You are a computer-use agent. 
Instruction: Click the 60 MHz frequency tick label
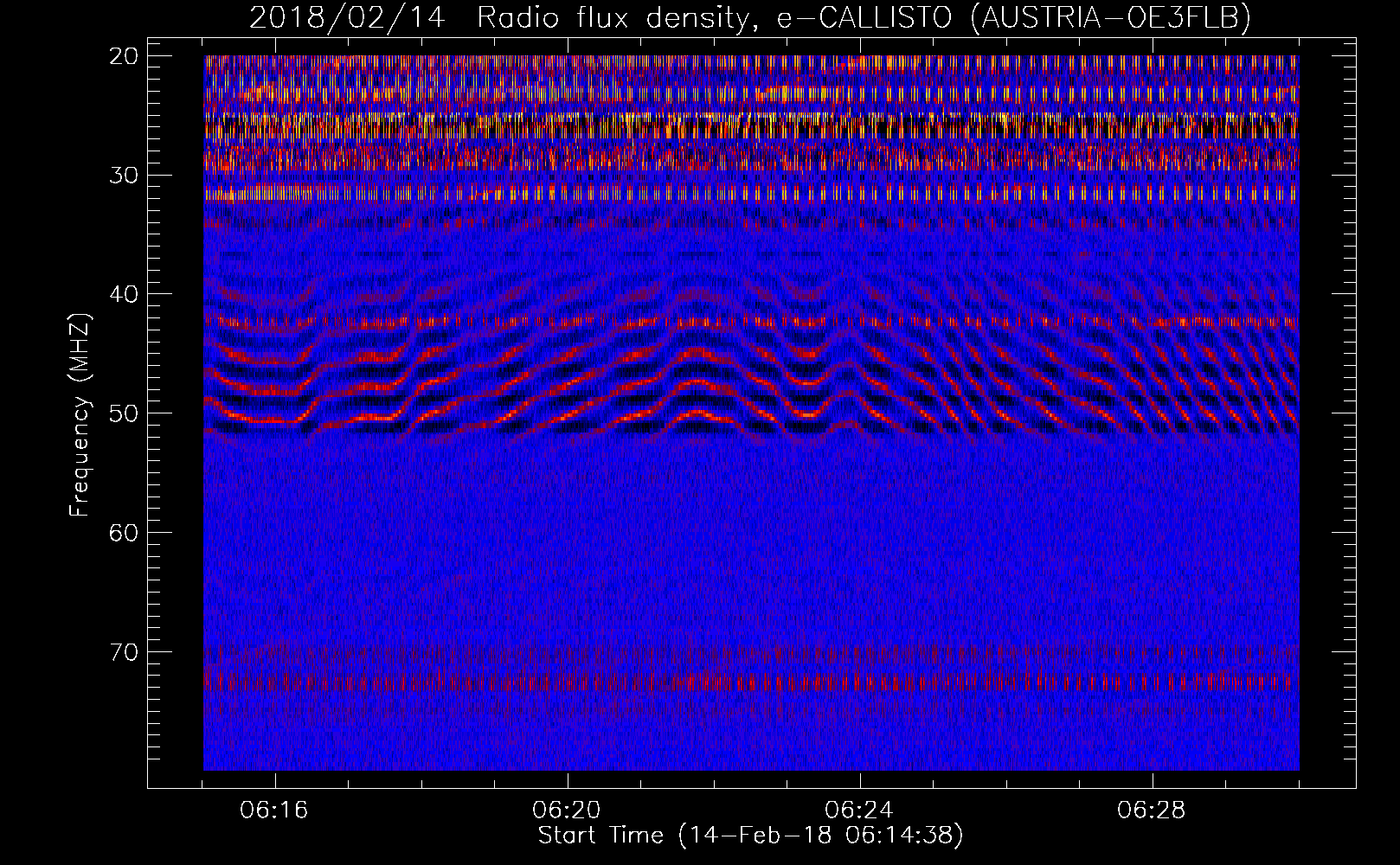point(125,533)
